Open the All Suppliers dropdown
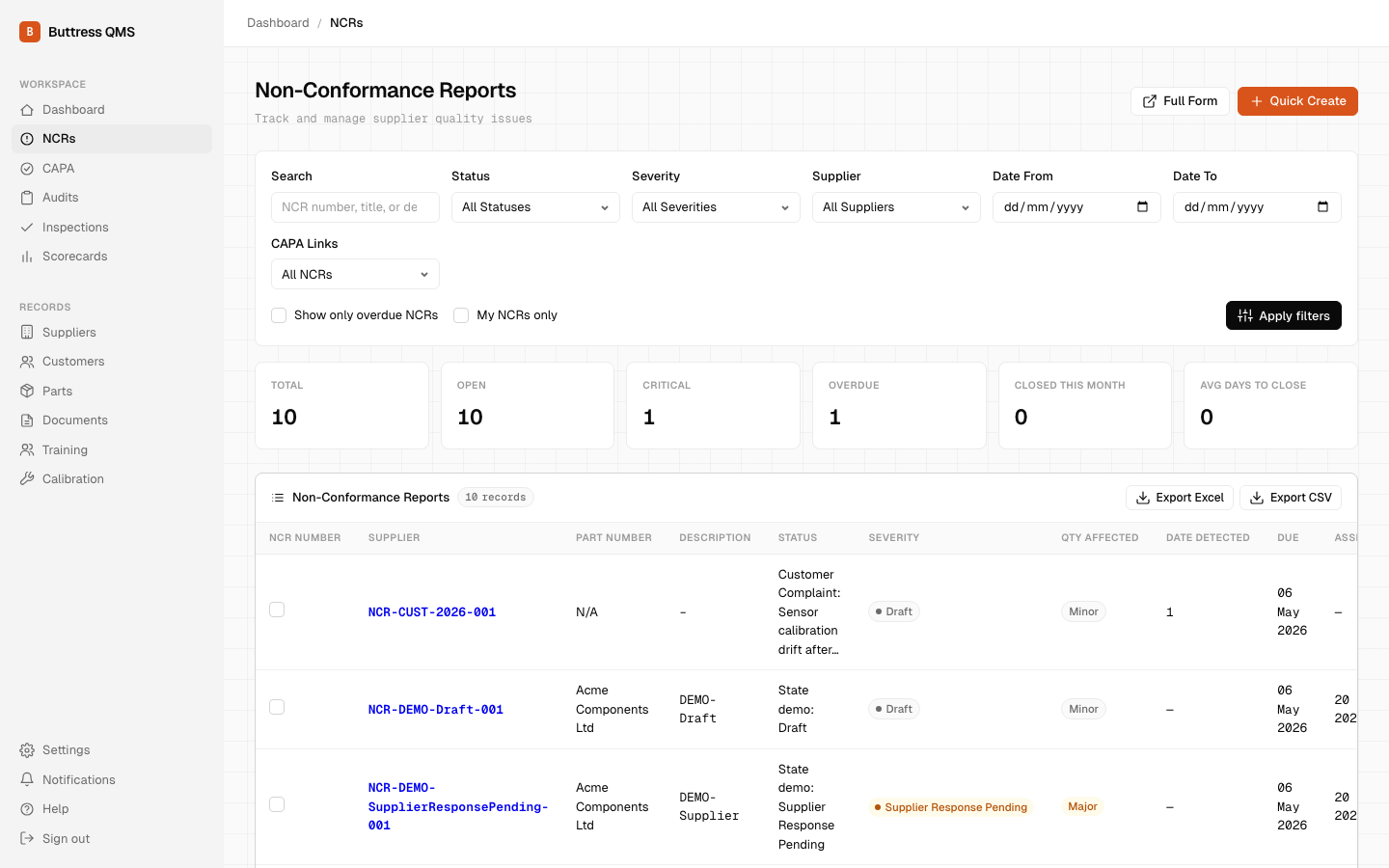This screenshot has height=868, width=1389. 896,207
